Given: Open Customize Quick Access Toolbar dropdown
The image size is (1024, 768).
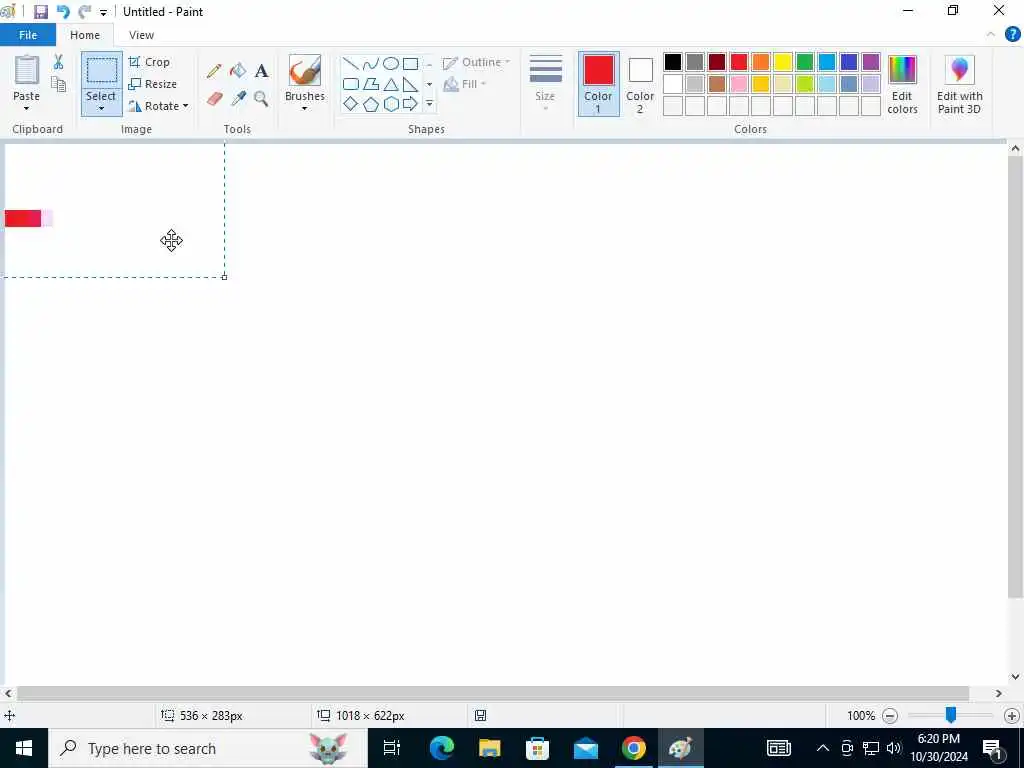Looking at the screenshot, I should (x=103, y=12).
